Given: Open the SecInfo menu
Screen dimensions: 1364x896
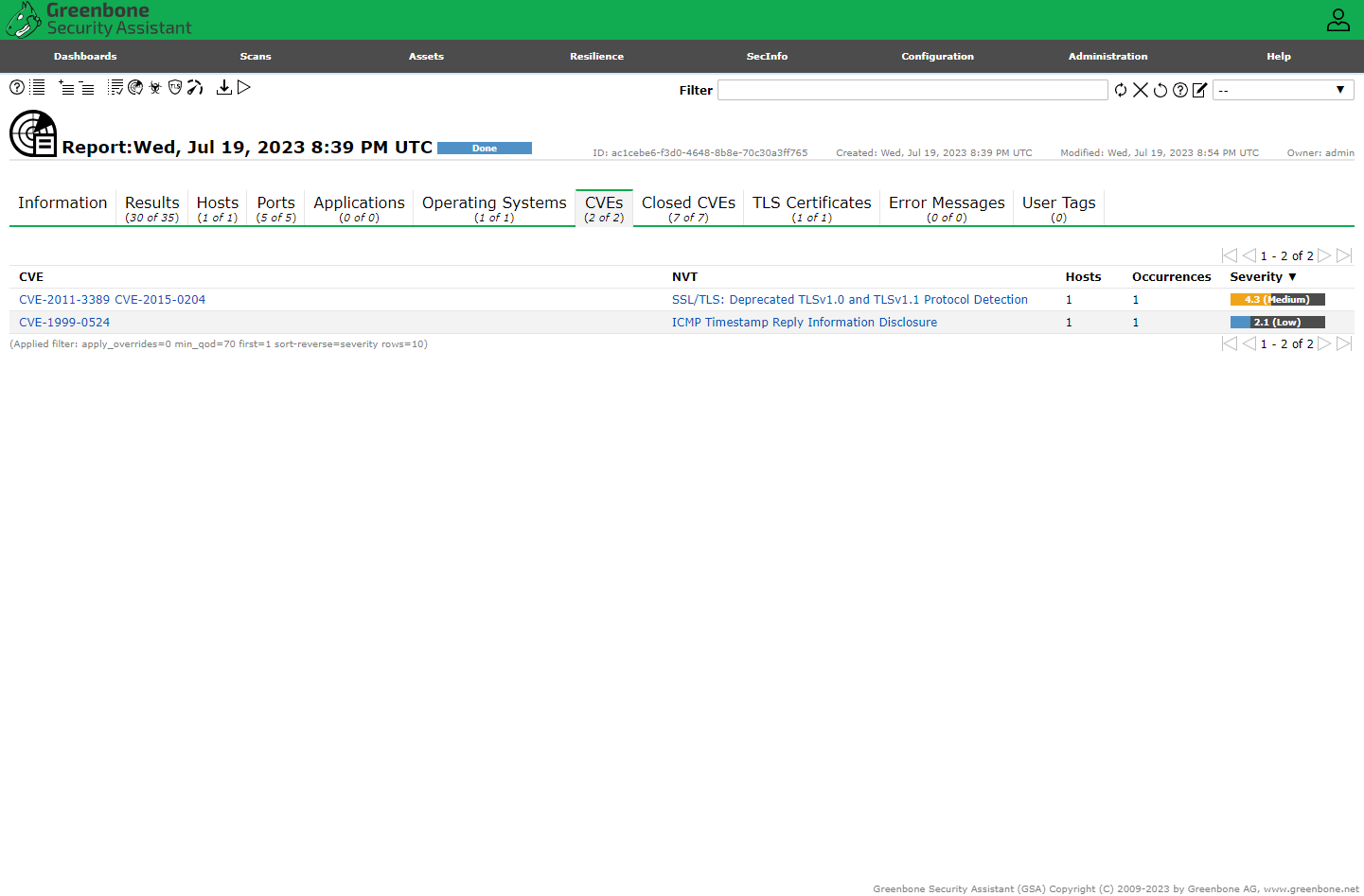Looking at the screenshot, I should tap(767, 56).
